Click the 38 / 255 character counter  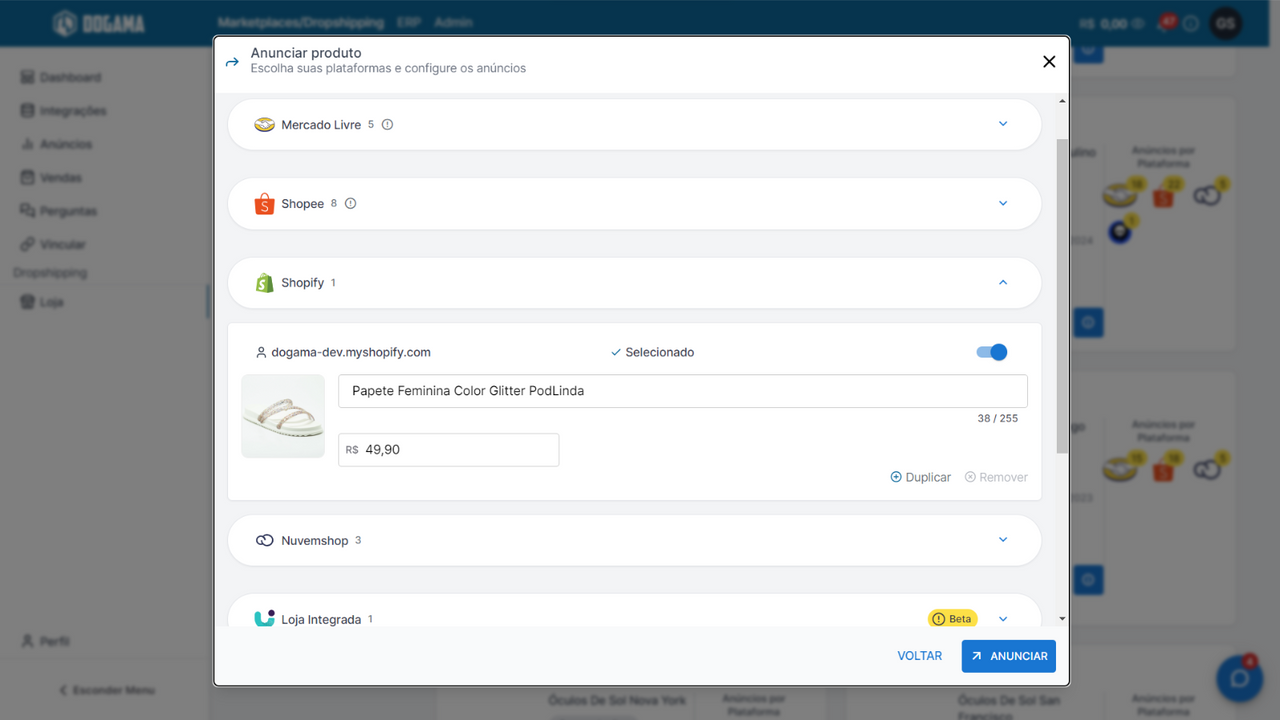coord(998,418)
